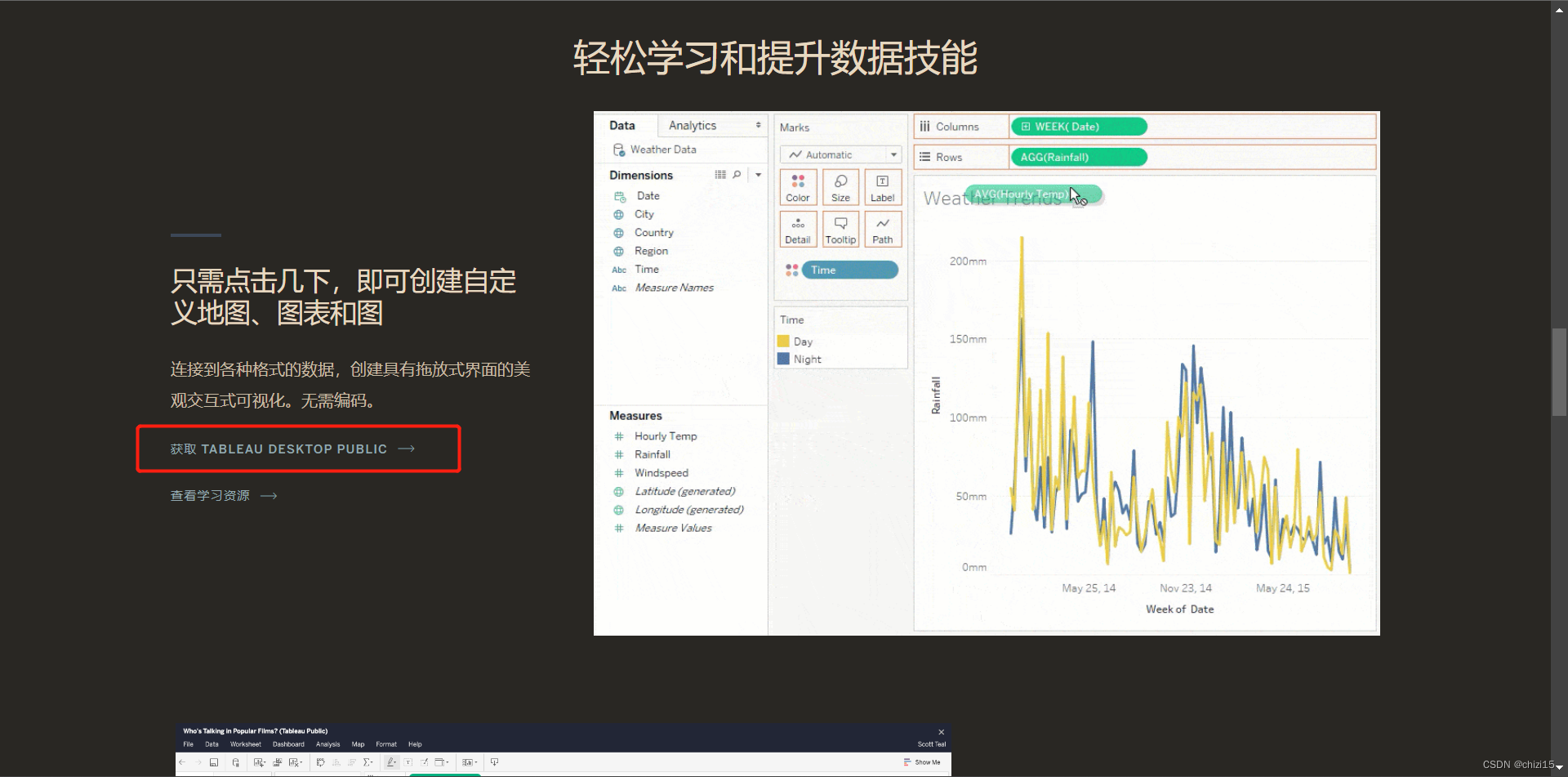Click the page vertical scrollbar thumb

[1559, 372]
